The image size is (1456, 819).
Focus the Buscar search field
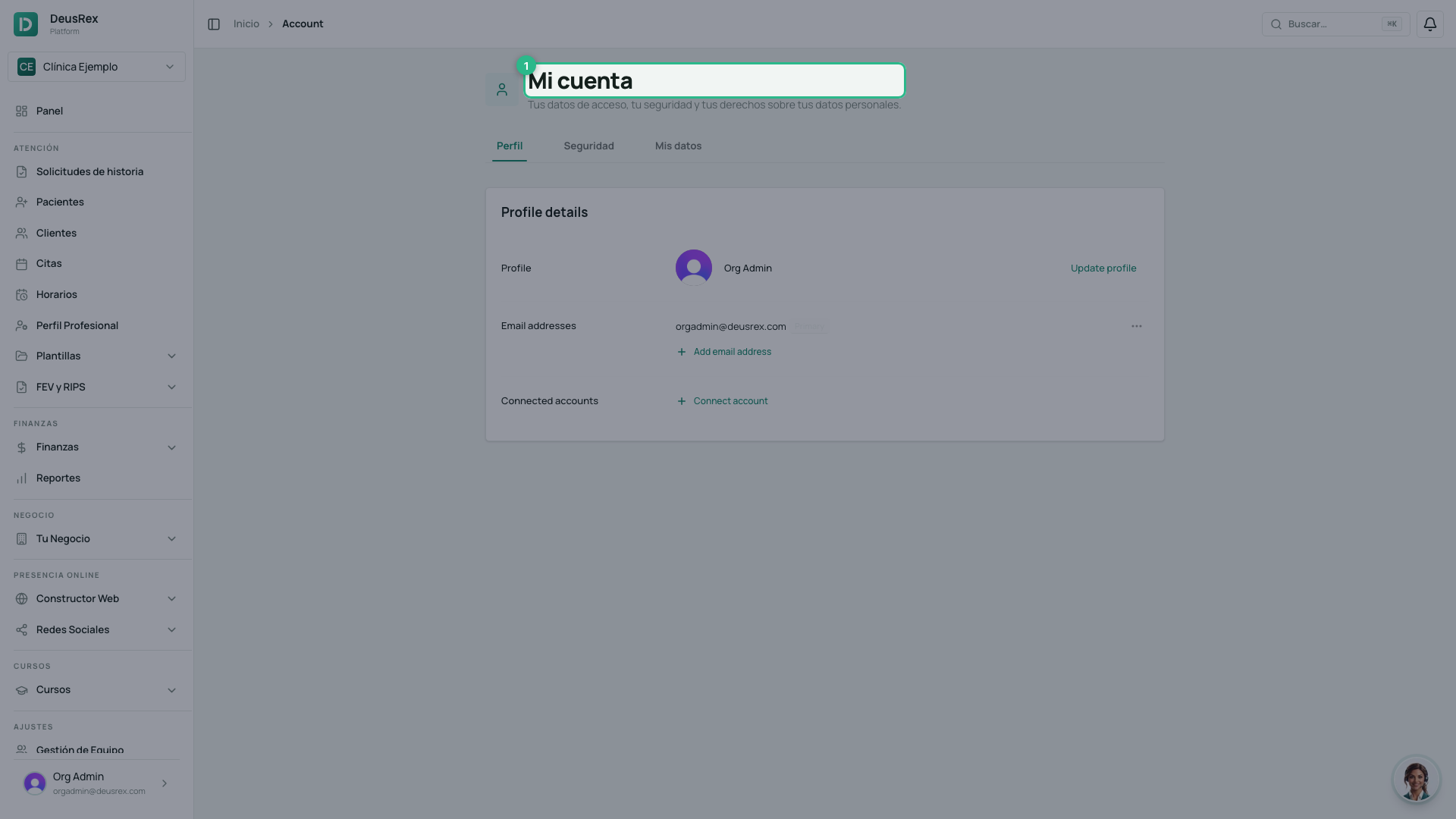pos(1335,24)
